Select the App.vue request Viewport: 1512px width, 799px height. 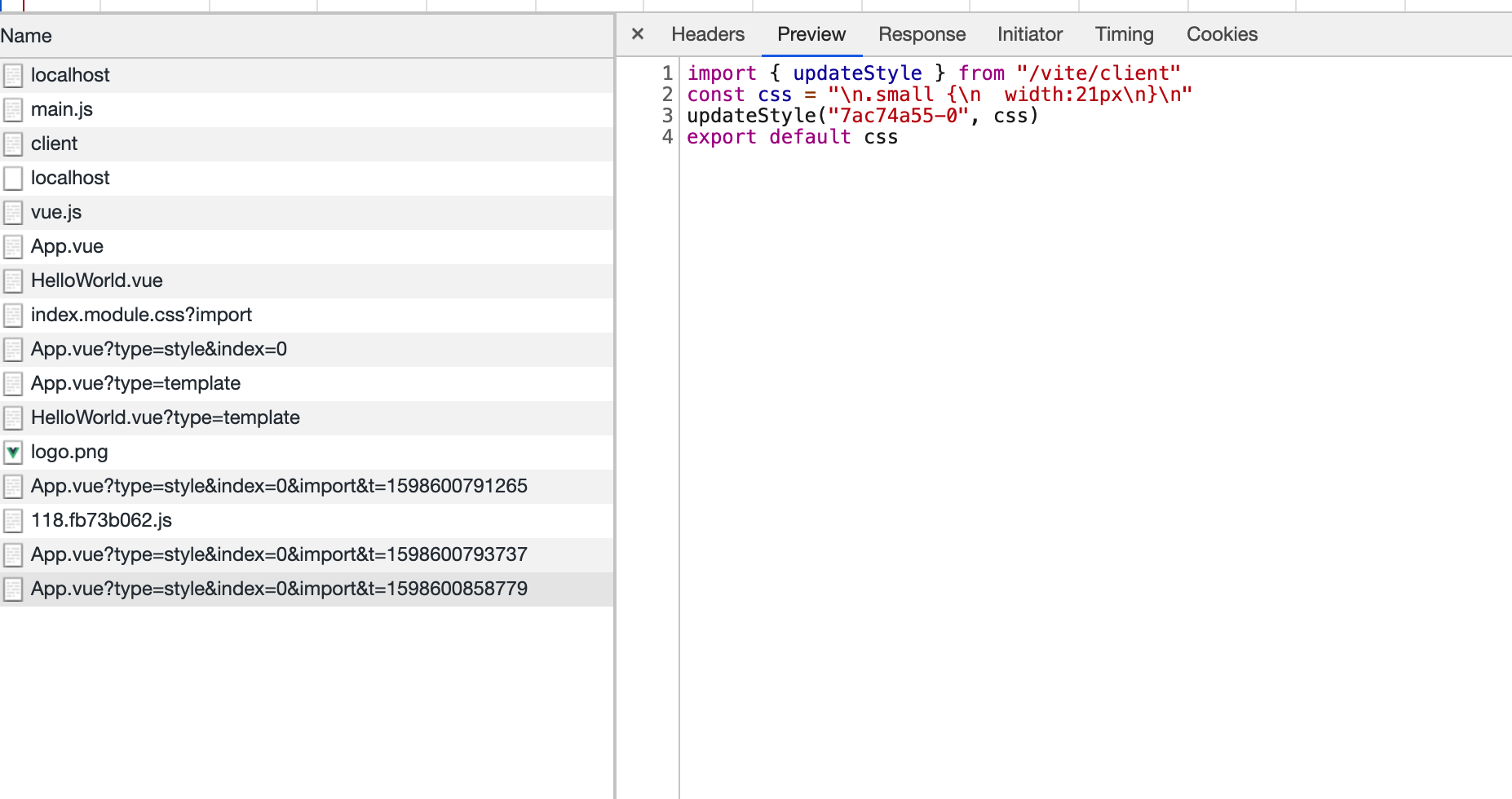(67, 246)
